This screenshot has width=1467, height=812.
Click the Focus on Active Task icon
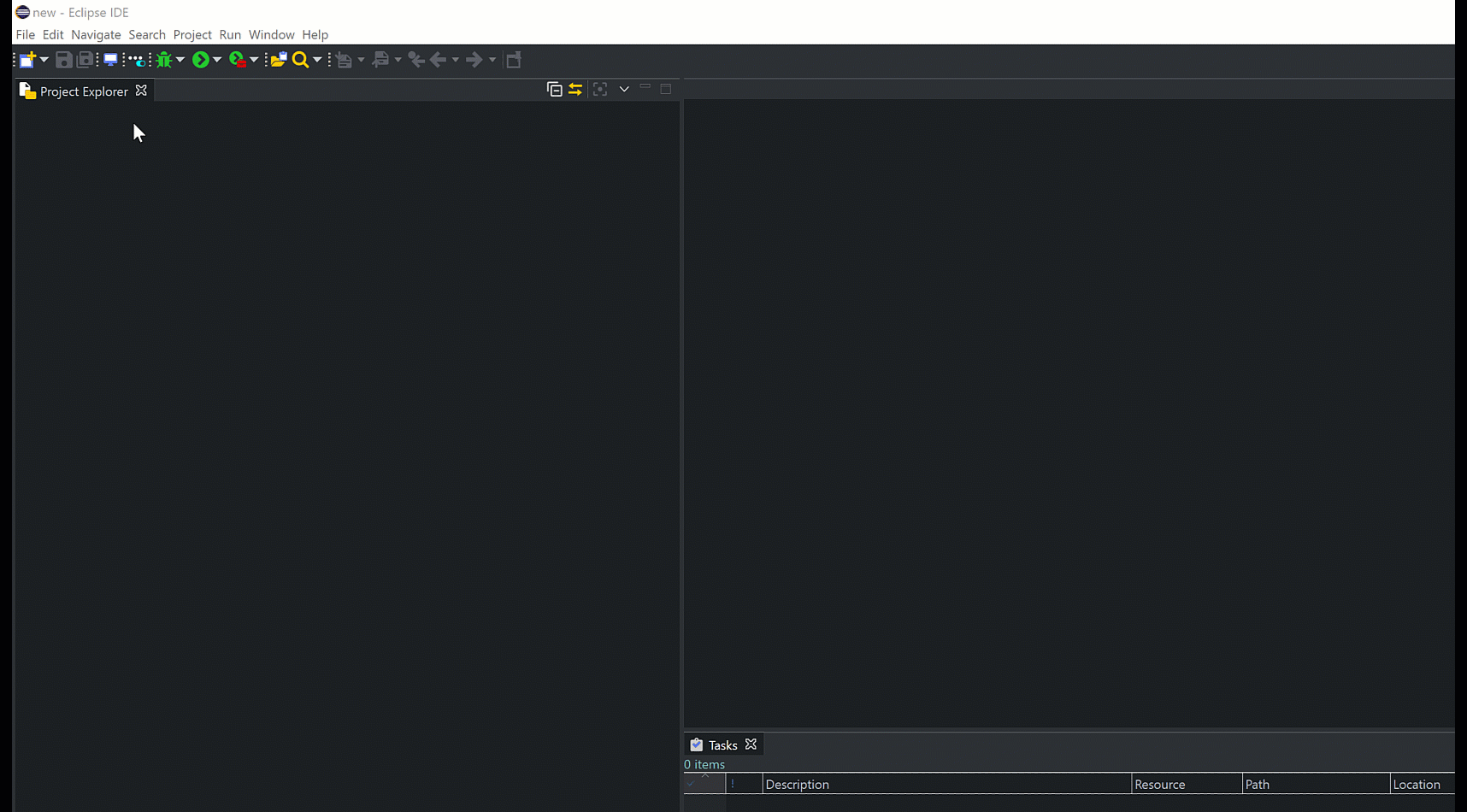click(x=600, y=89)
